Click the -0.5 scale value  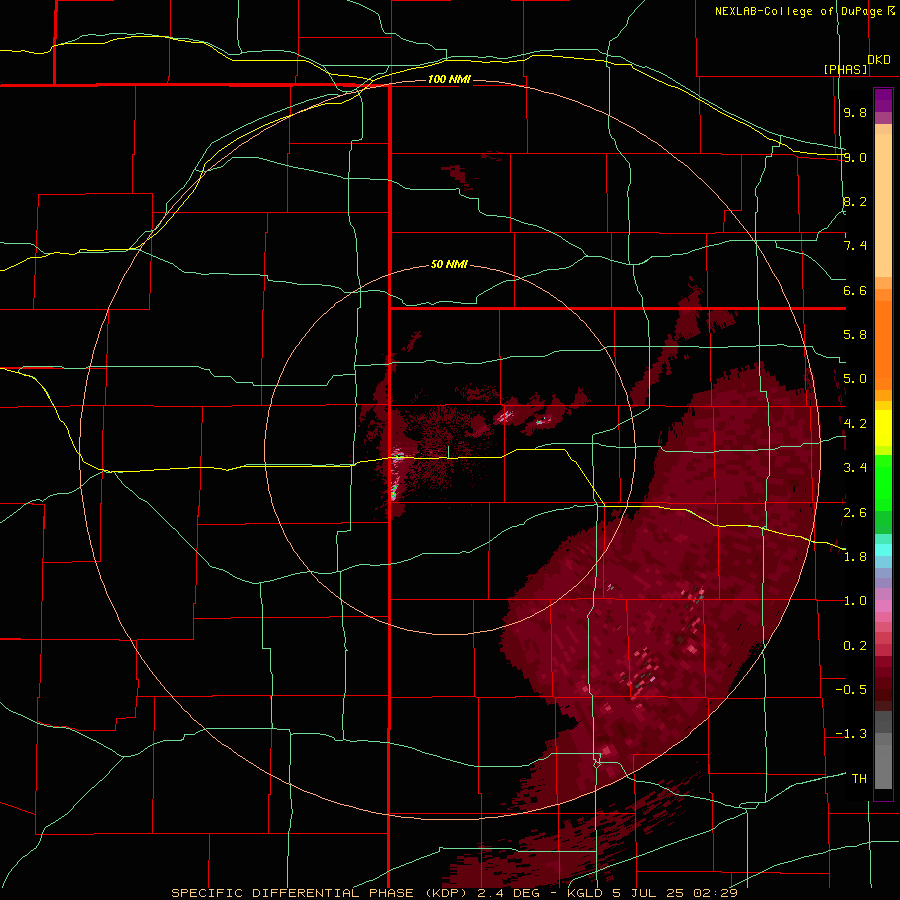tap(851, 690)
